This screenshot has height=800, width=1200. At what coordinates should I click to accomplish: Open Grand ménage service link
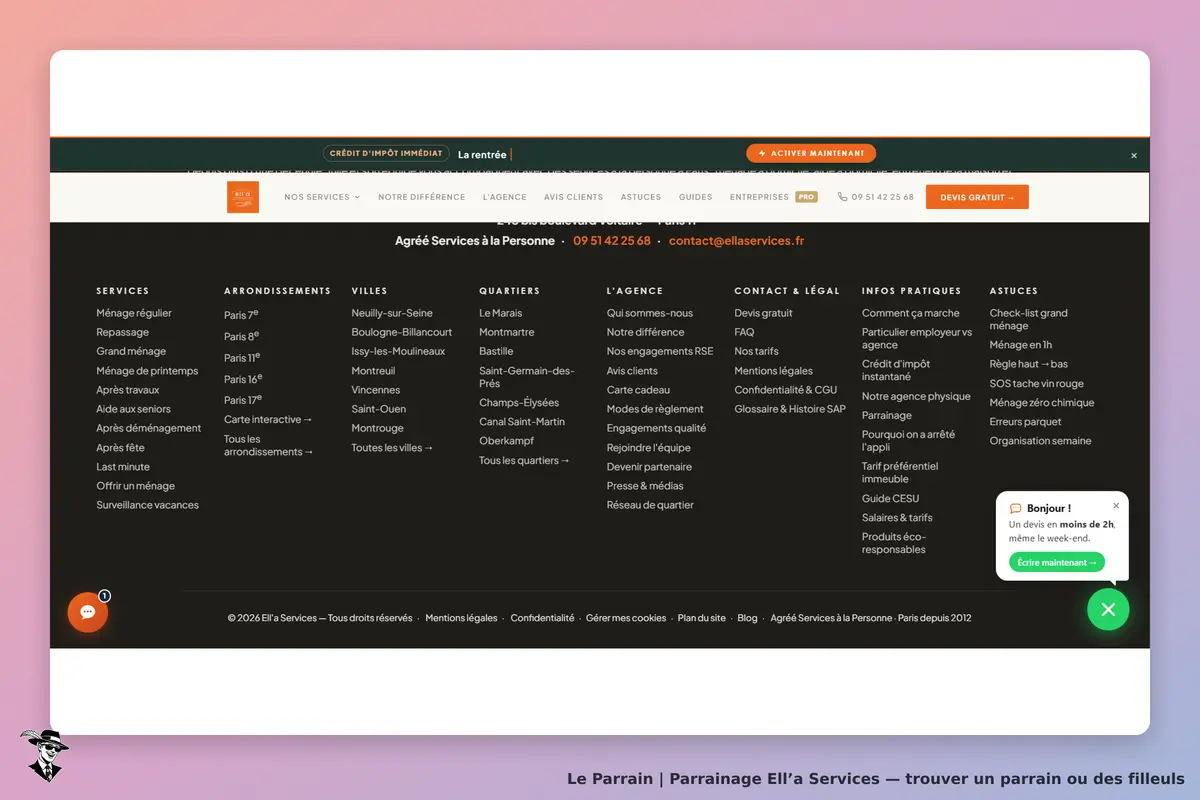coord(131,351)
